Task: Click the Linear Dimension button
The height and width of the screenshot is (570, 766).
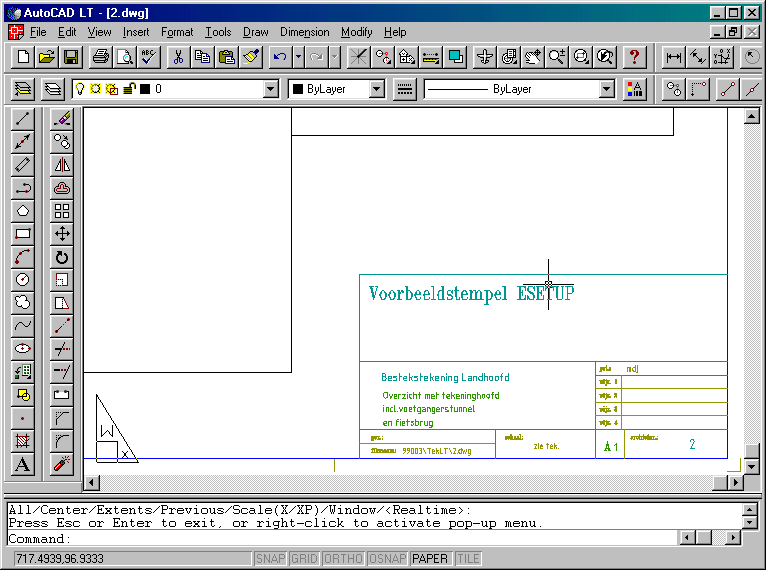Action: (x=673, y=57)
